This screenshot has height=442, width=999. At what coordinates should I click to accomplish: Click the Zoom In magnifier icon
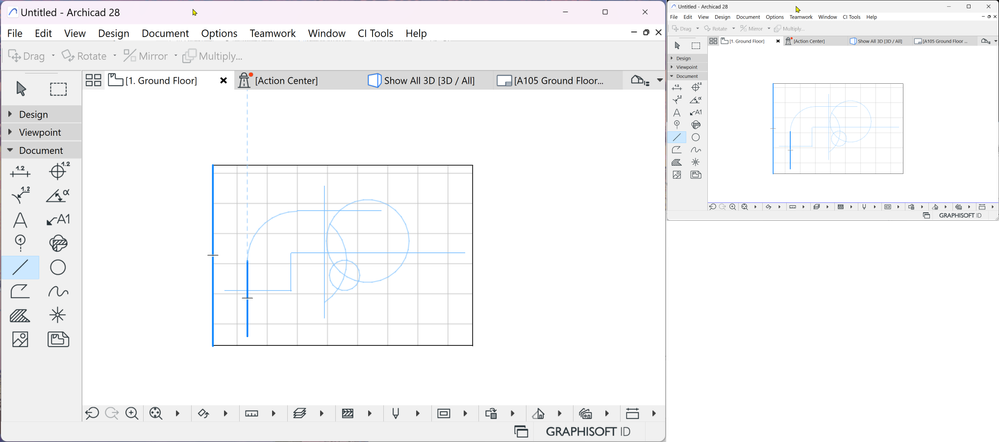132,413
